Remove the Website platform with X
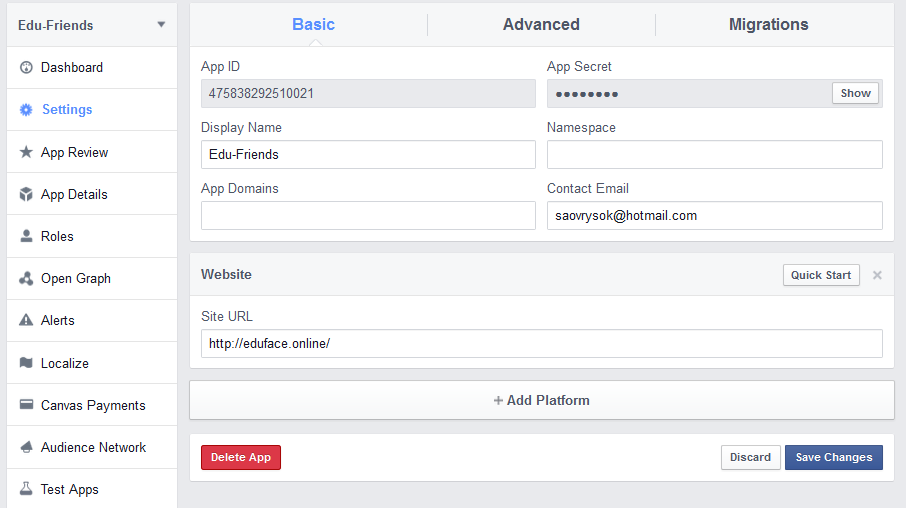 (x=877, y=275)
